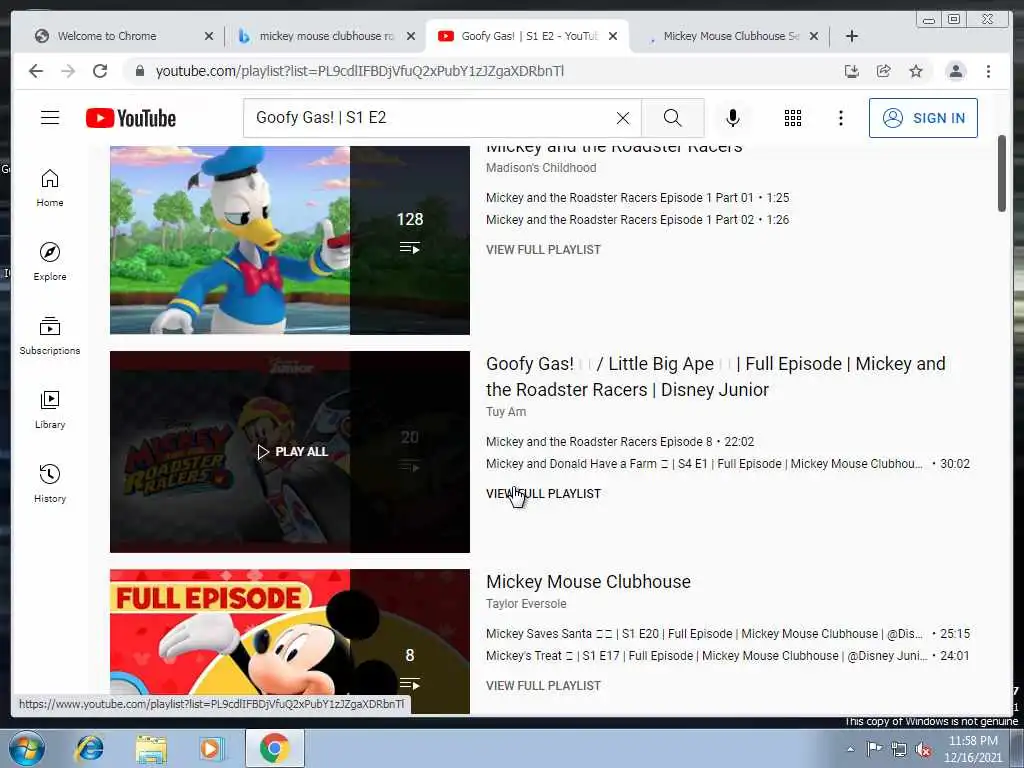
Task: Open Explore in the sidebar
Action: [50, 262]
